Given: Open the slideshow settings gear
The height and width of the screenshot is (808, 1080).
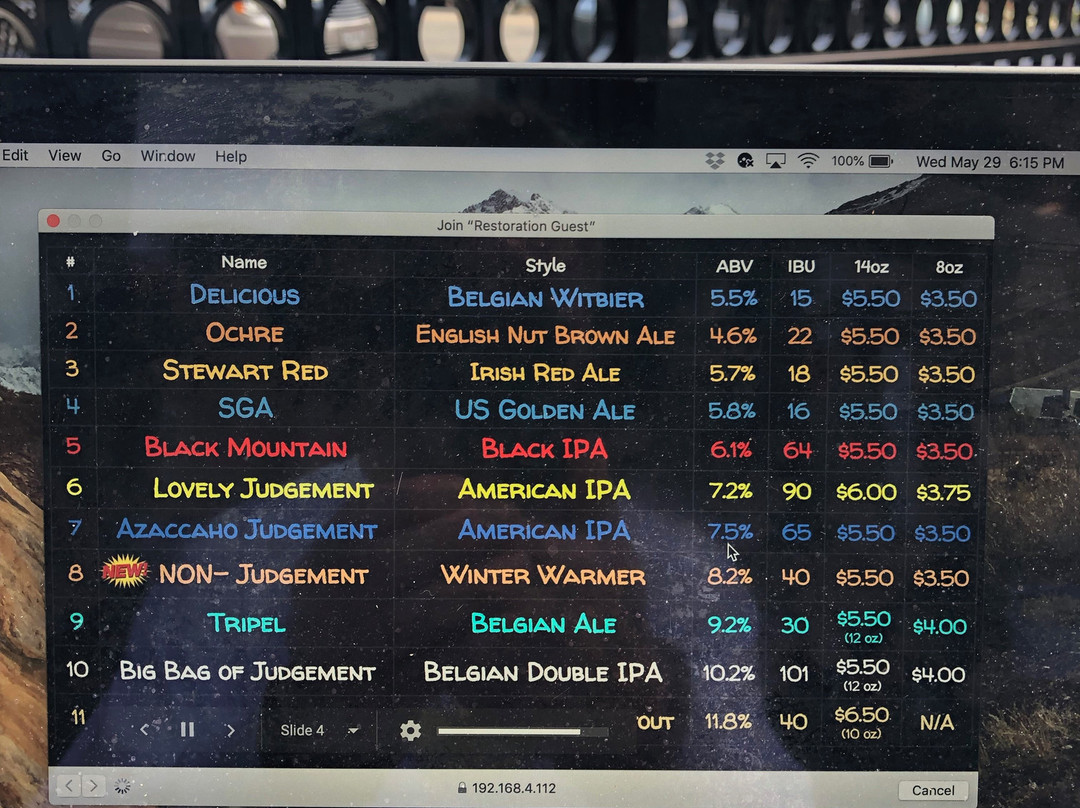Looking at the screenshot, I should pos(410,731).
